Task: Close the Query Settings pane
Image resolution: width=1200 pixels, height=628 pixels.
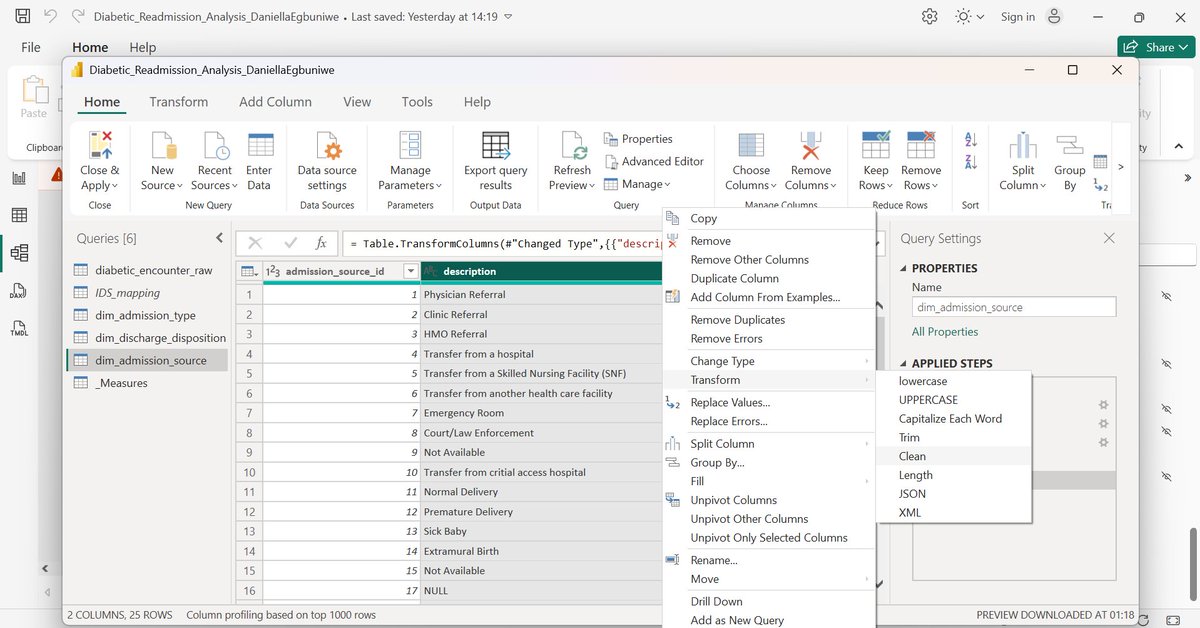Action: tap(1108, 238)
